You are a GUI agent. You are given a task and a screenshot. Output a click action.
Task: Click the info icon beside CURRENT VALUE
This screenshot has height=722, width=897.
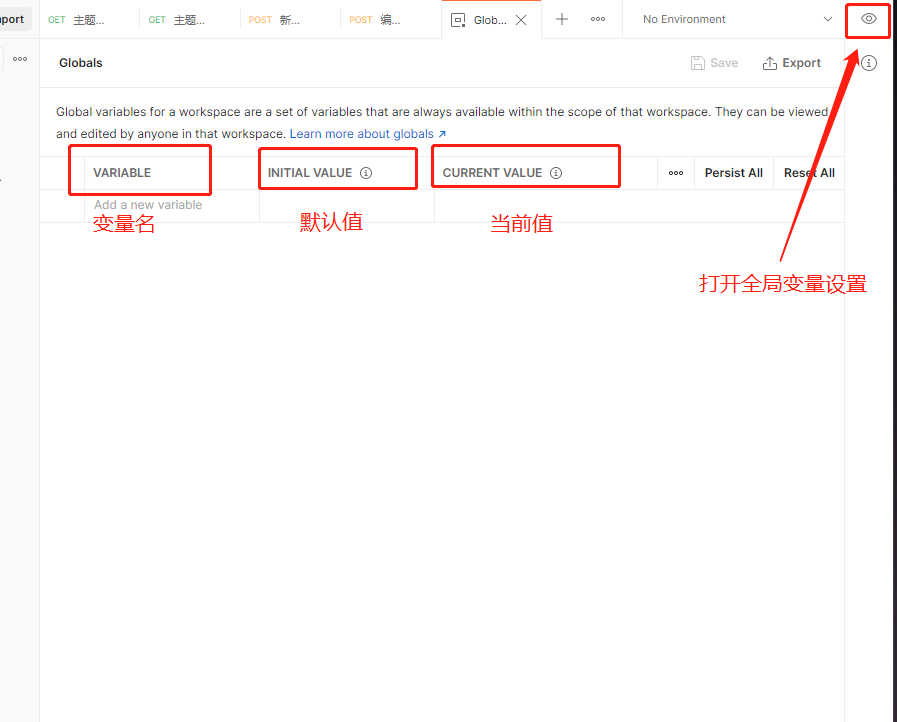click(556, 173)
